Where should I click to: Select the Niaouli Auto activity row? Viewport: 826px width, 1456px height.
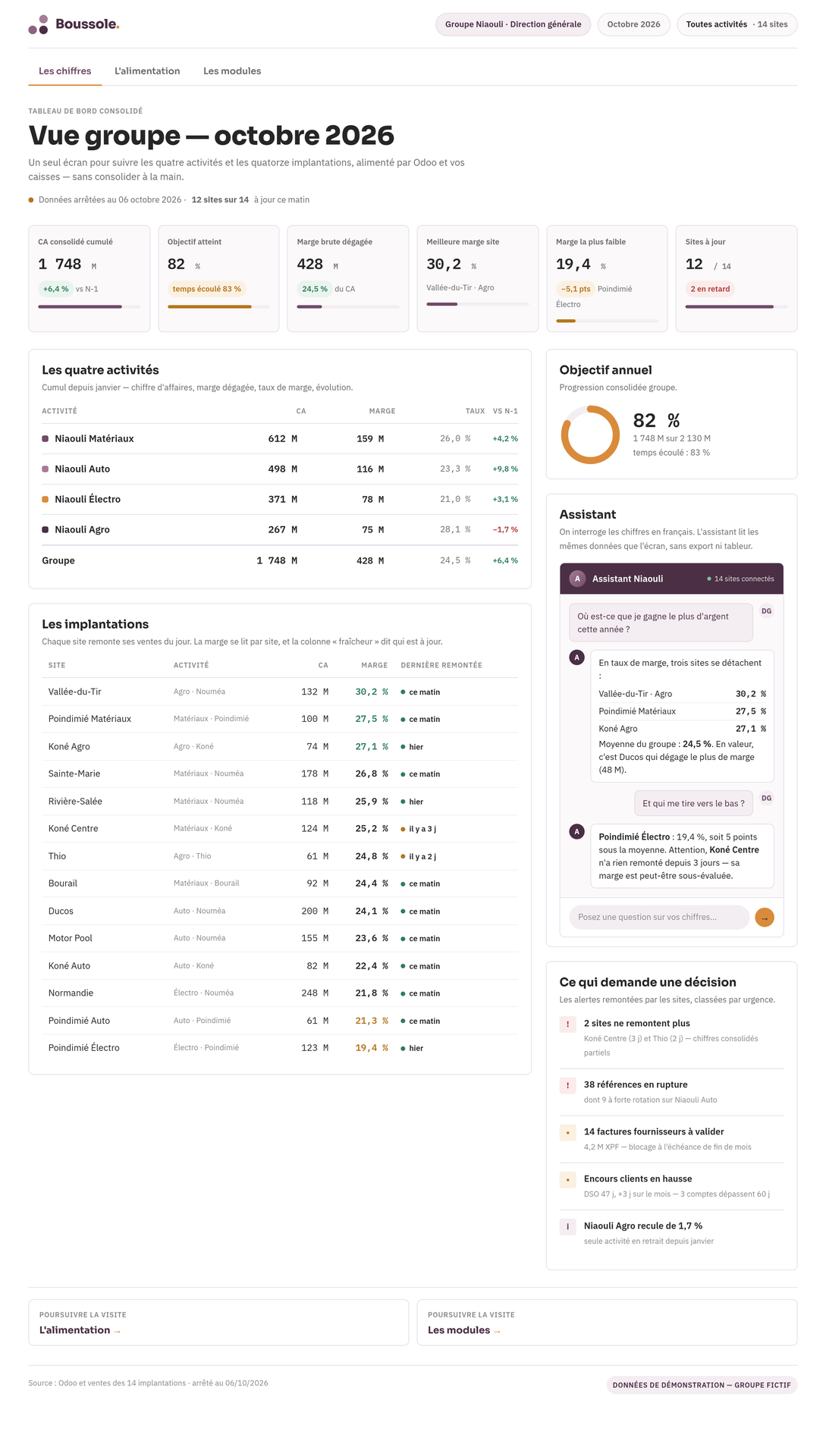[x=280, y=469]
